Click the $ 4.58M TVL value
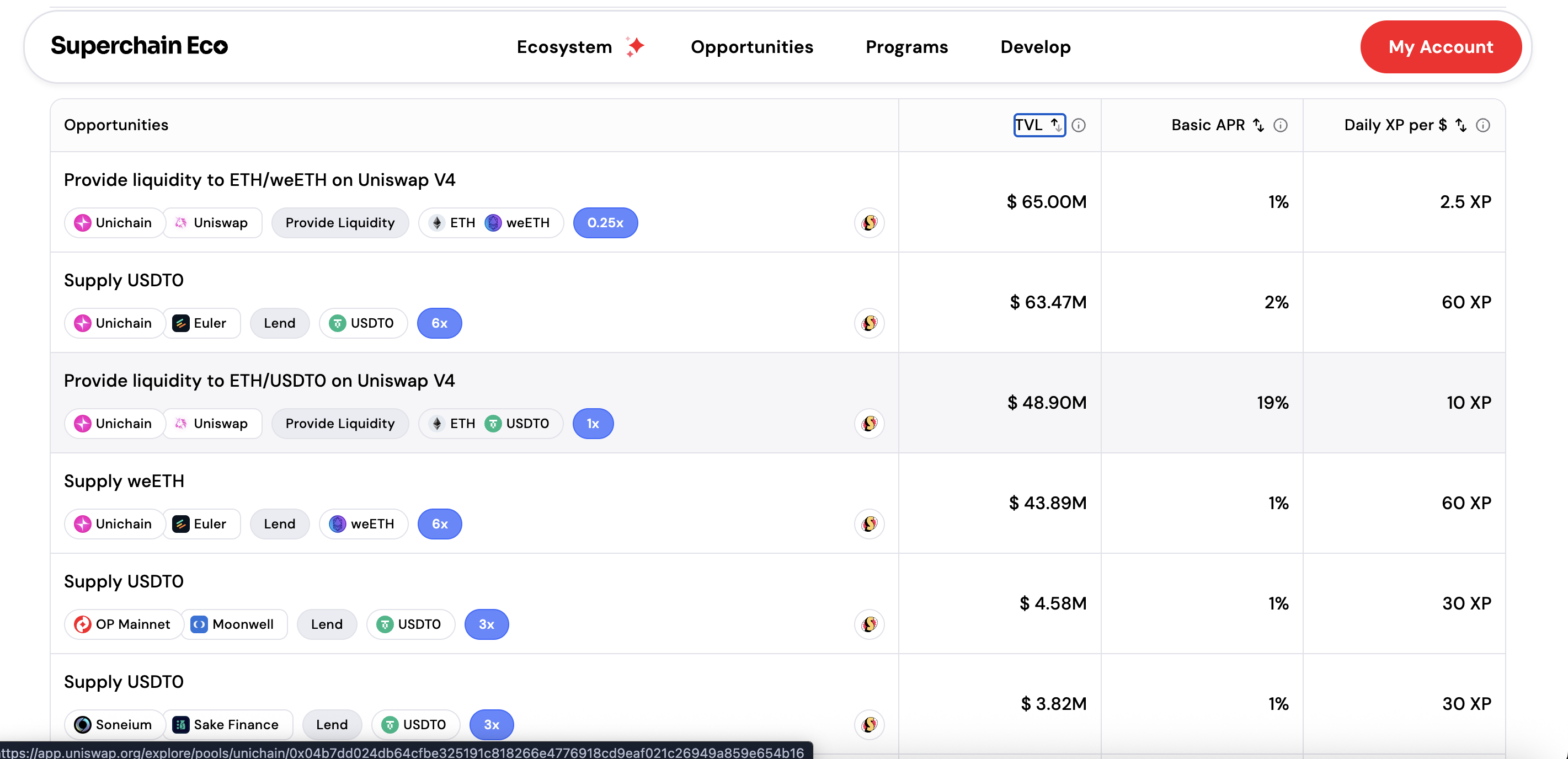1568x759 pixels. pyautogui.click(x=1053, y=604)
